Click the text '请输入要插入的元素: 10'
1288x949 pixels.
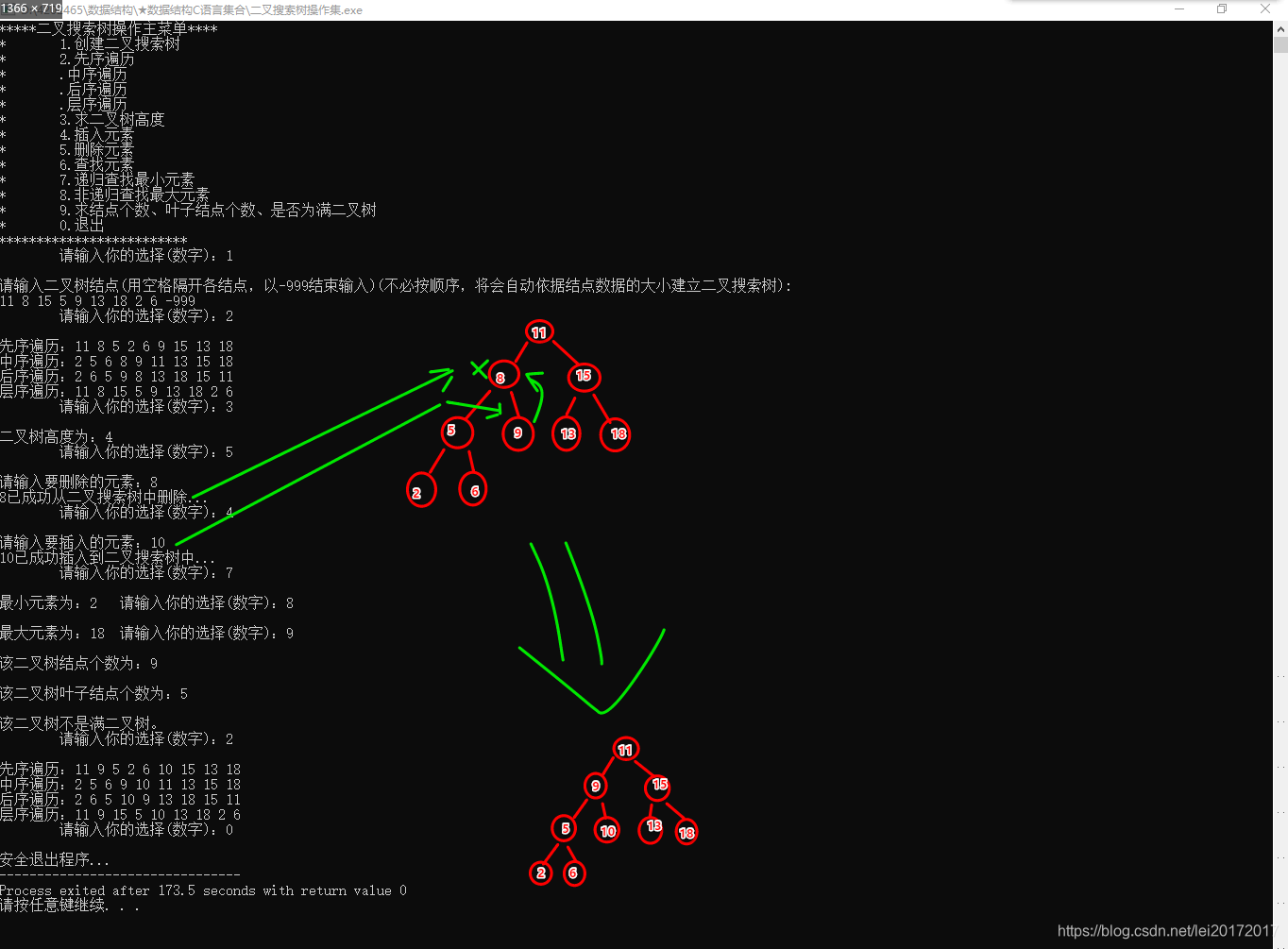[x=83, y=543]
